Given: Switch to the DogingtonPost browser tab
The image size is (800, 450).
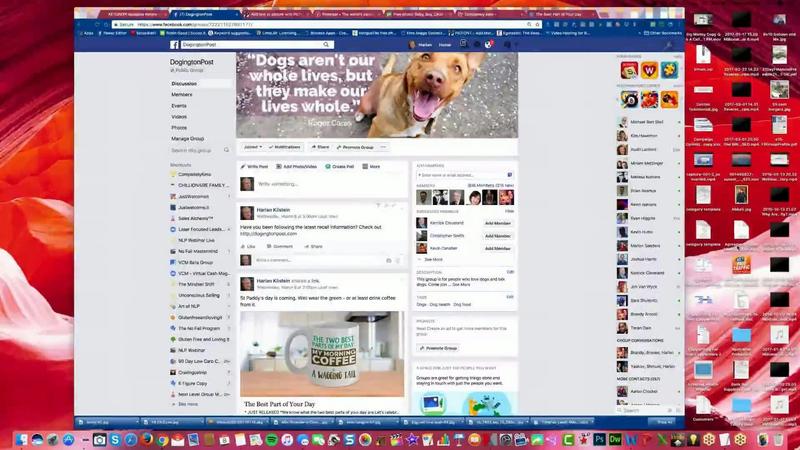Looking at the screenshot, I should pos(204,14).
